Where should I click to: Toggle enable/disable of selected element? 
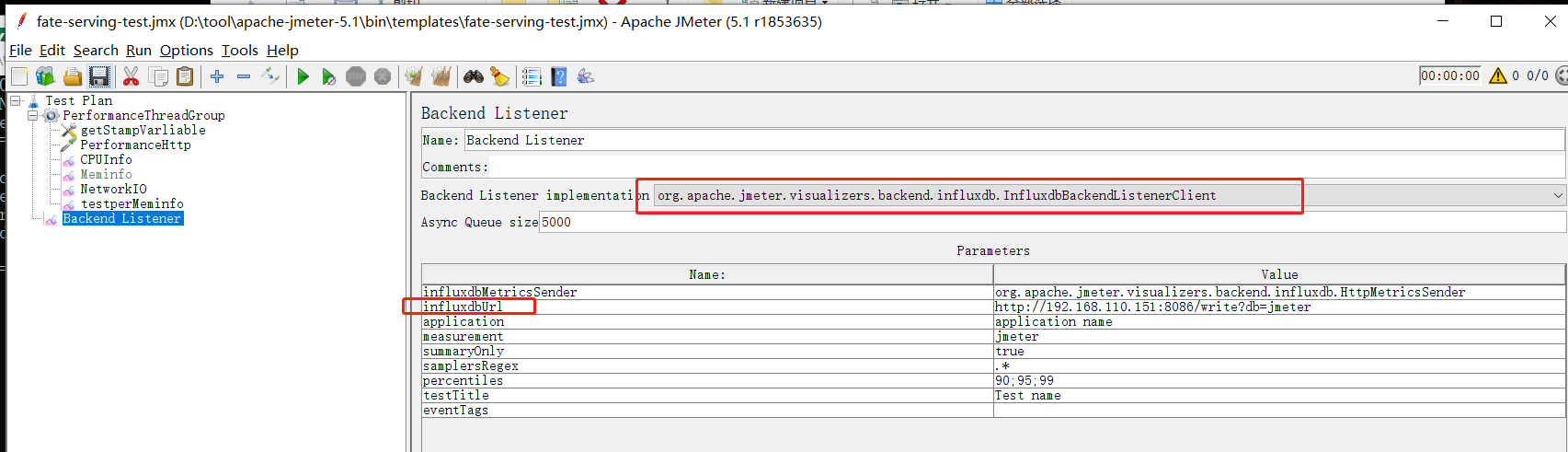point(270,76)
